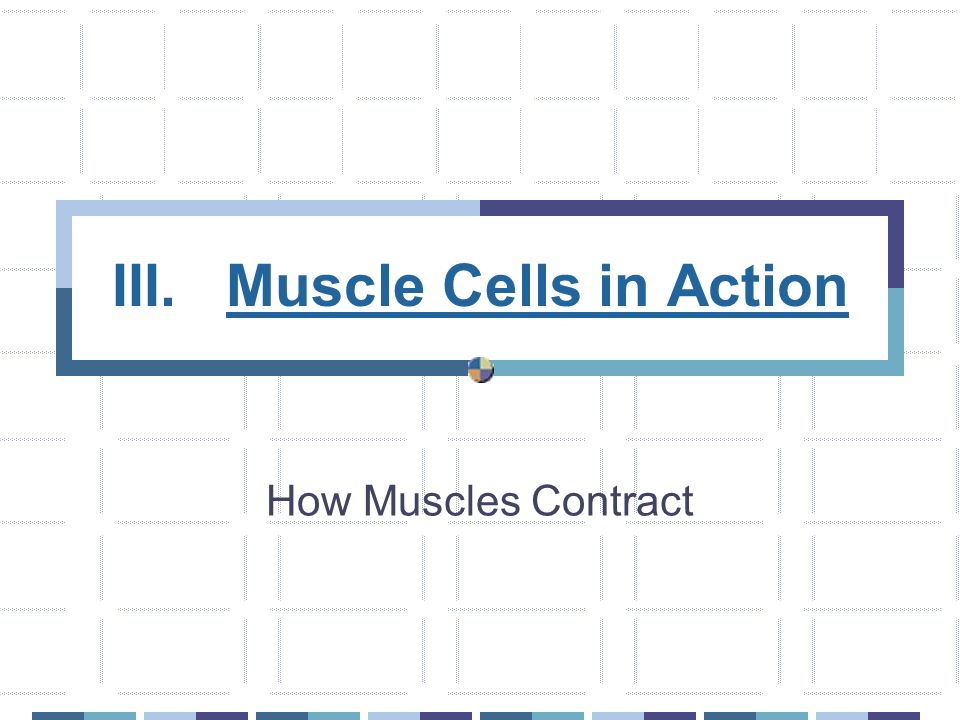
Task: Select the roman numeral III. text
Action: [144, 285]
